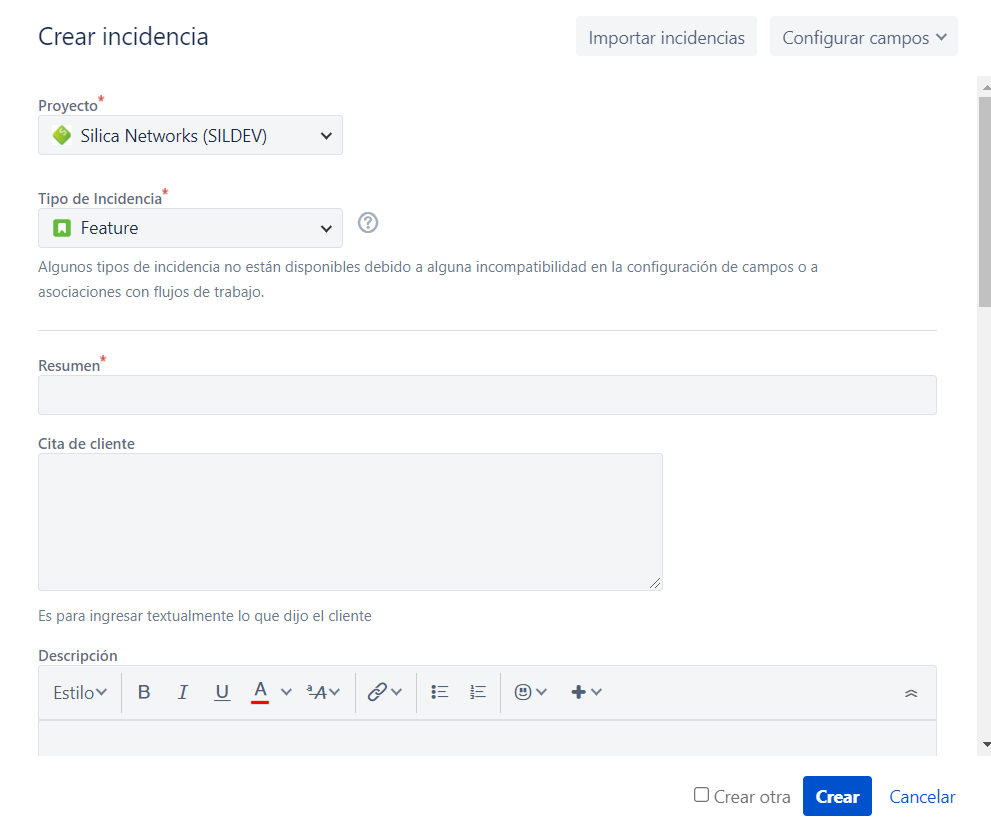Apply underline formatting in the editor
991x835 pixels.
[x=222, y=692]
